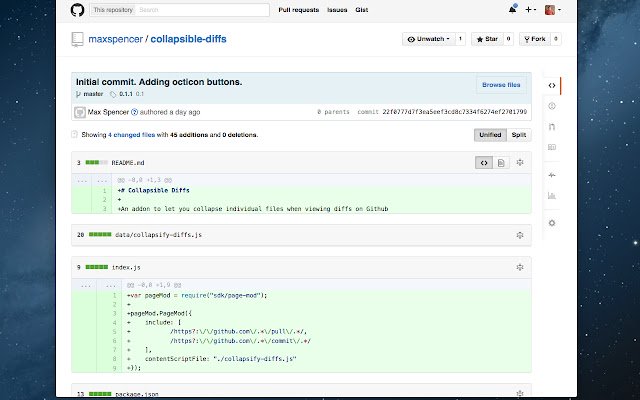This screenshot has width=640, height=400.
Task: Click the '+# Collapsible Diffs' line
Action: (x=153, y=191)
